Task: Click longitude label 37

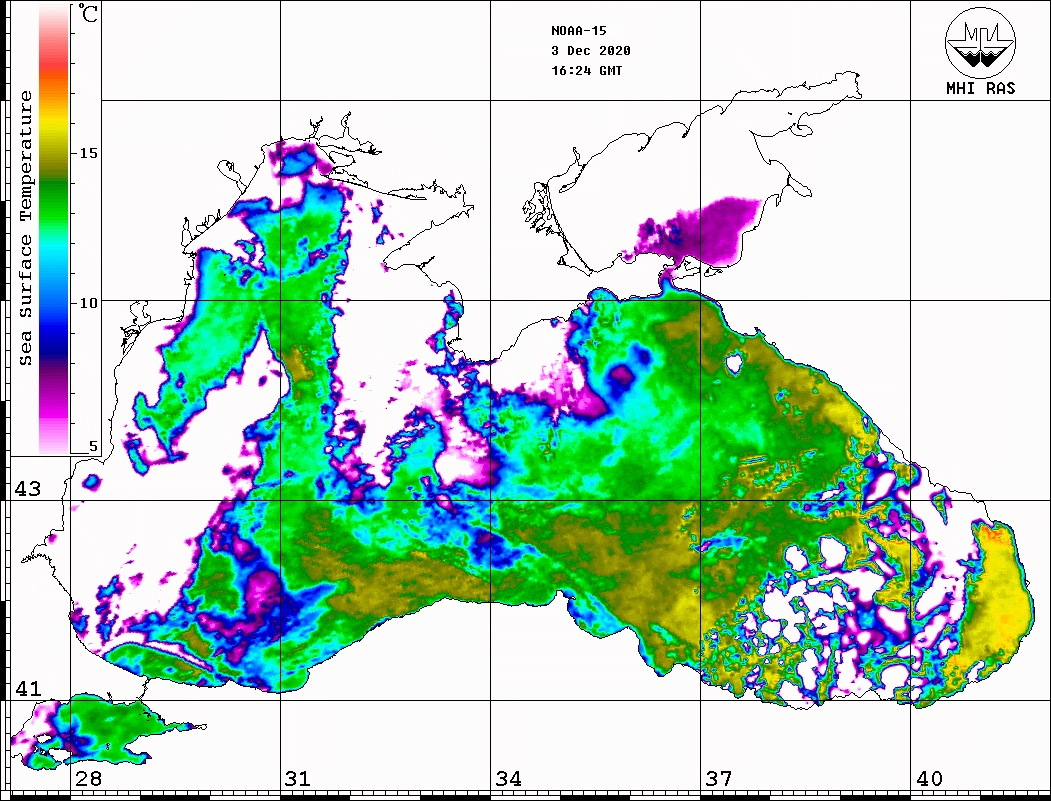Action: (x=719, y=778)
